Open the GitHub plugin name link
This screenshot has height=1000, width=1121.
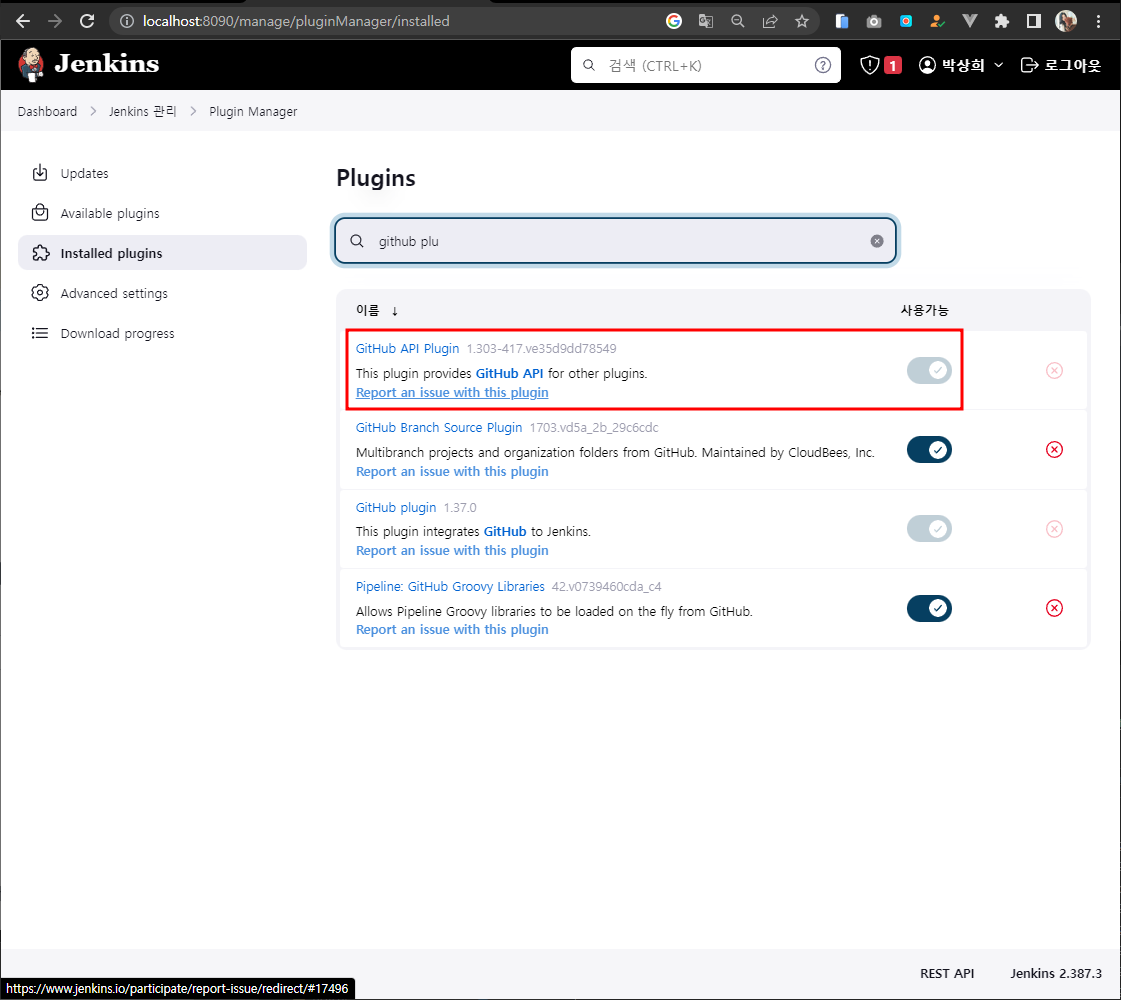coord(396,508)
